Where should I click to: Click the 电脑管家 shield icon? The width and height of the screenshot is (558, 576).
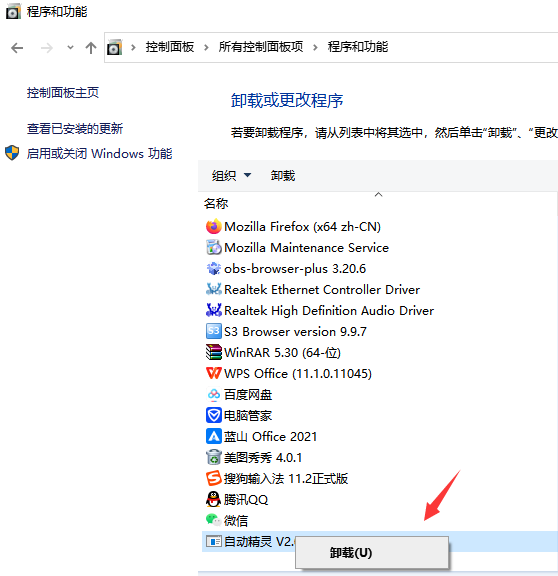click(213, 415)
